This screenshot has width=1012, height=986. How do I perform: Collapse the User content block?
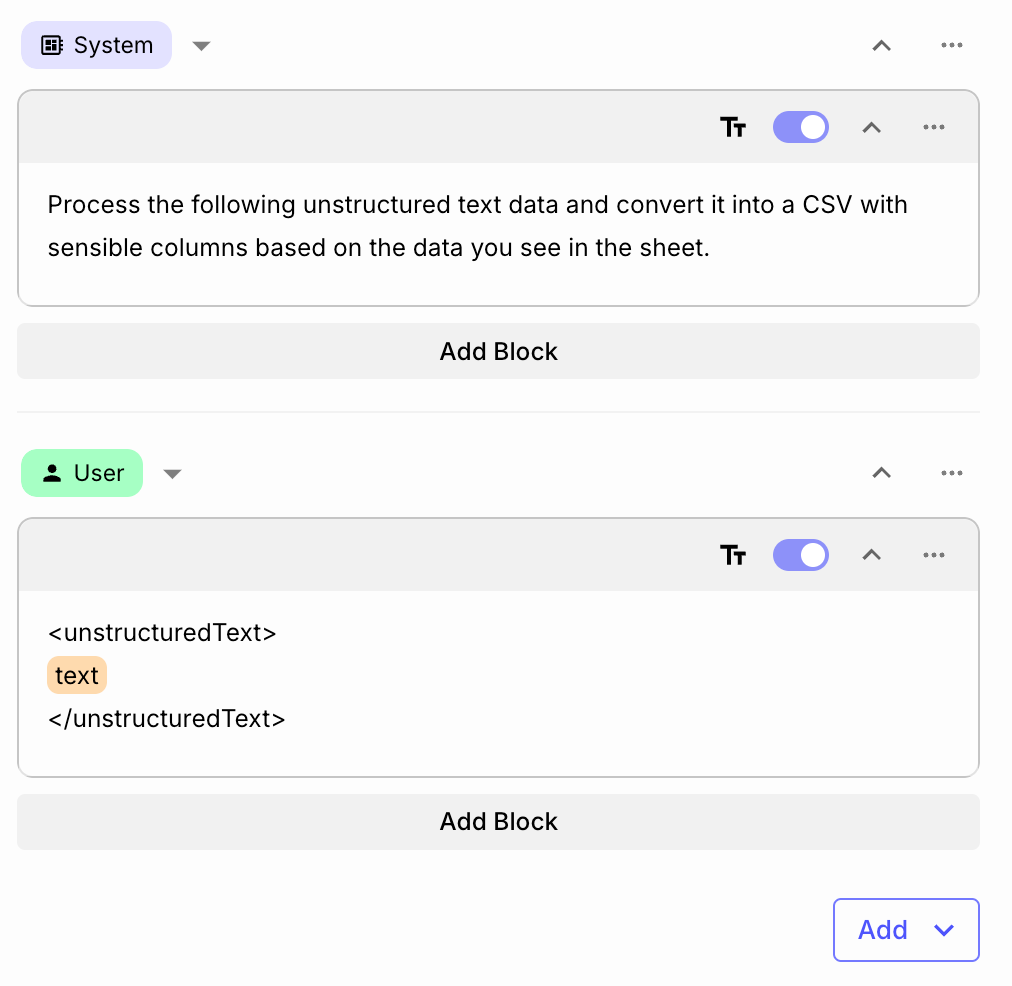coord(872,555)
